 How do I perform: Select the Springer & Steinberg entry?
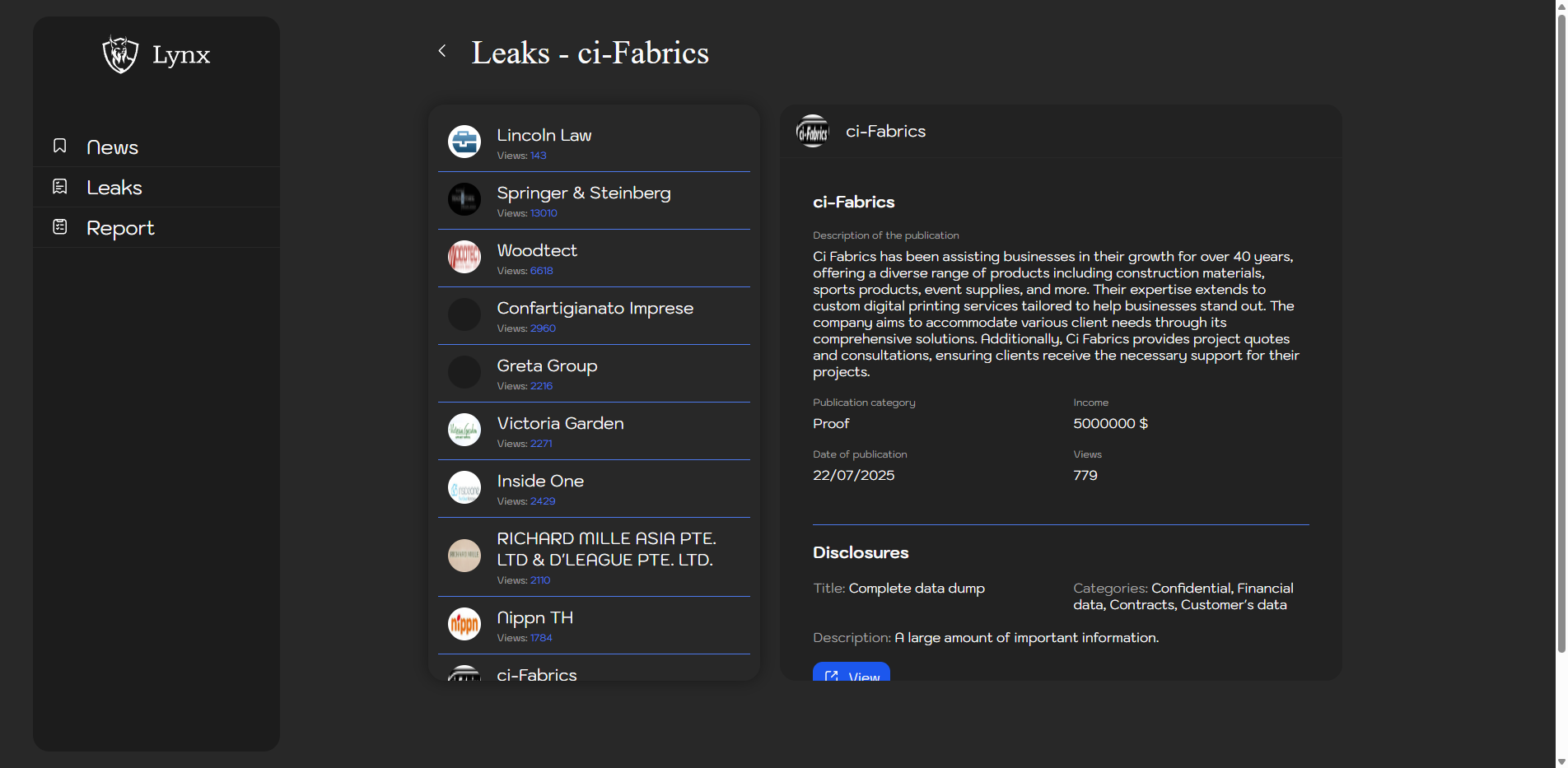pos(583,193)
